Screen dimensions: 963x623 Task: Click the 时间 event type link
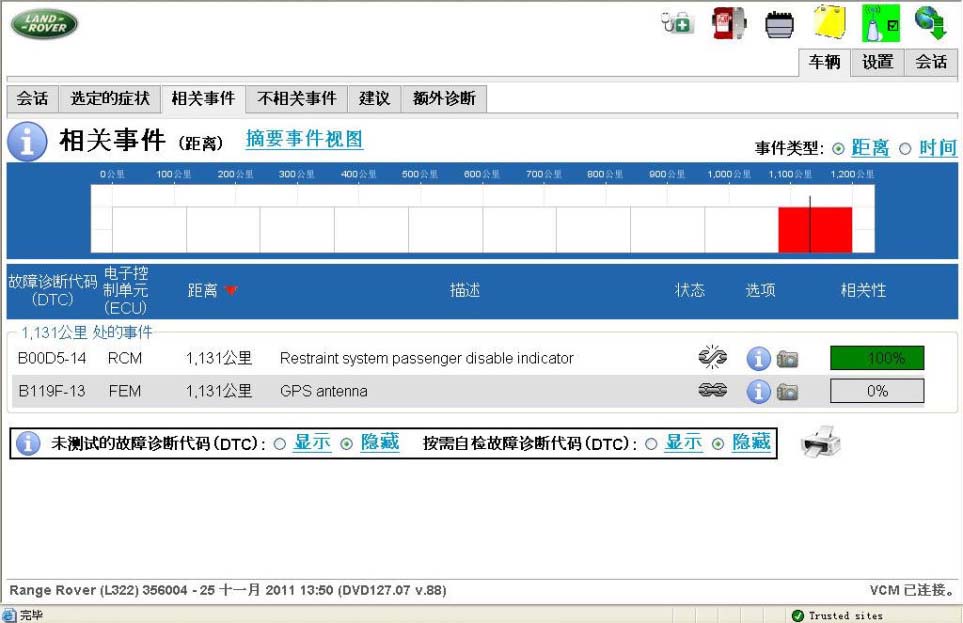tap(938, 148)
